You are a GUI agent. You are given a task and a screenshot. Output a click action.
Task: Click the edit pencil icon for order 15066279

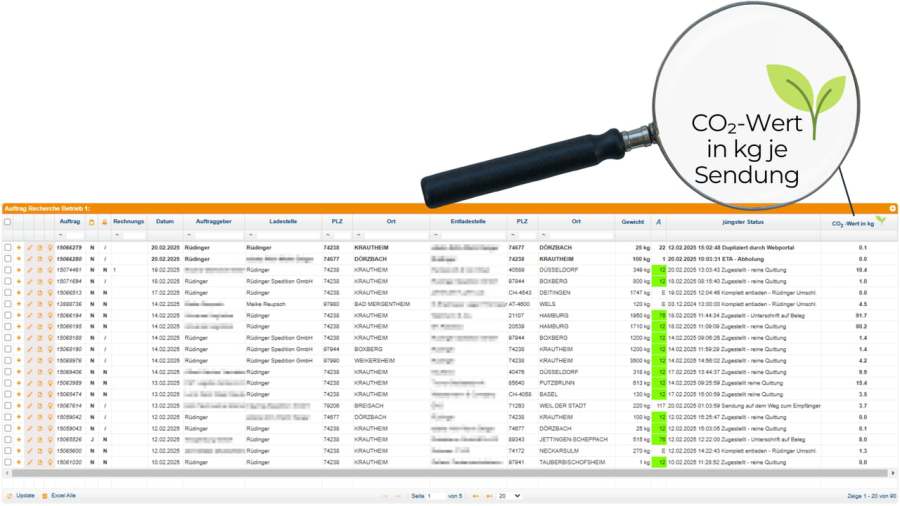click(x=29, y=247)
